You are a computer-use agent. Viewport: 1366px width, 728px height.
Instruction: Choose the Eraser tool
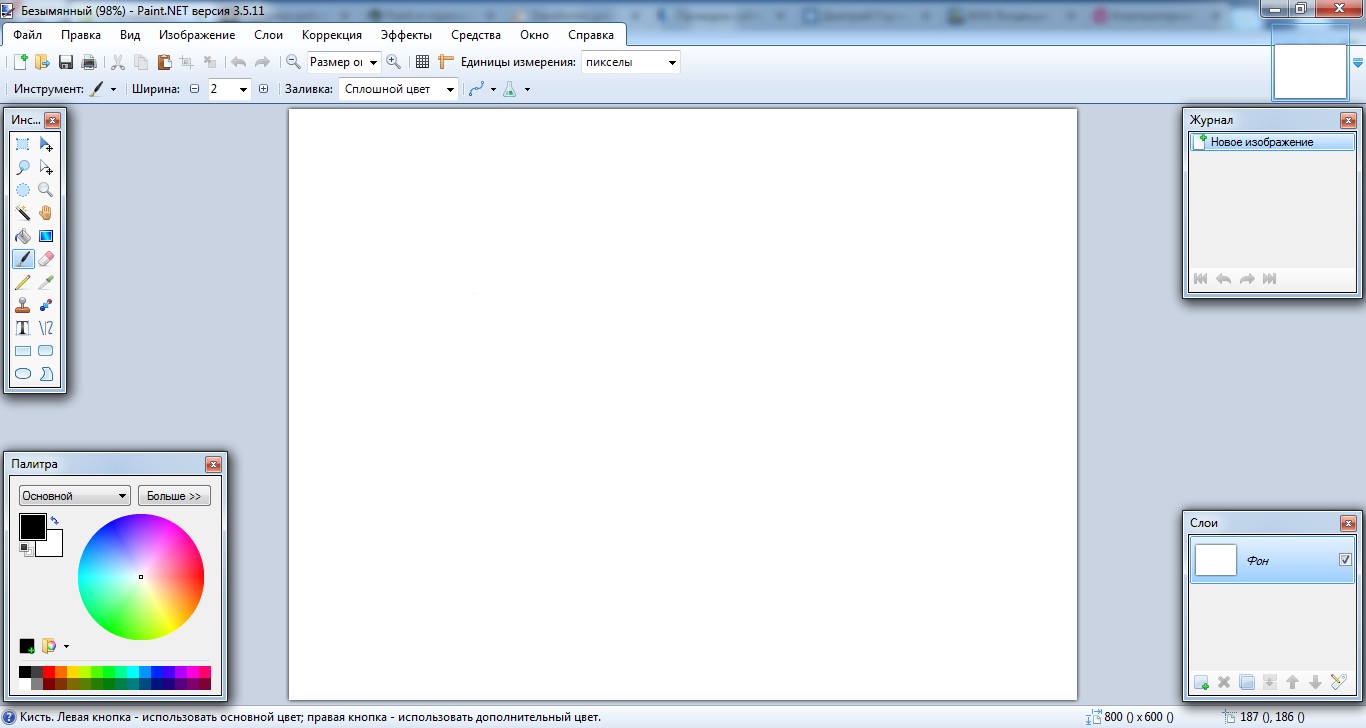pyautogui.click(x=46, y=259)
